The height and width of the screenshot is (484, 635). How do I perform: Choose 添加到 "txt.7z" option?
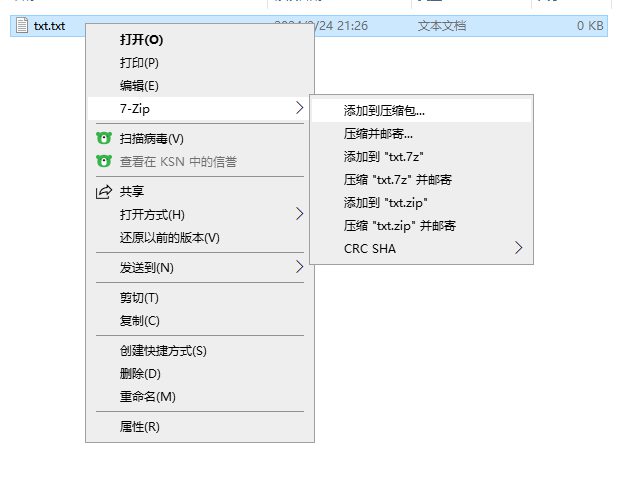[386, 156]
